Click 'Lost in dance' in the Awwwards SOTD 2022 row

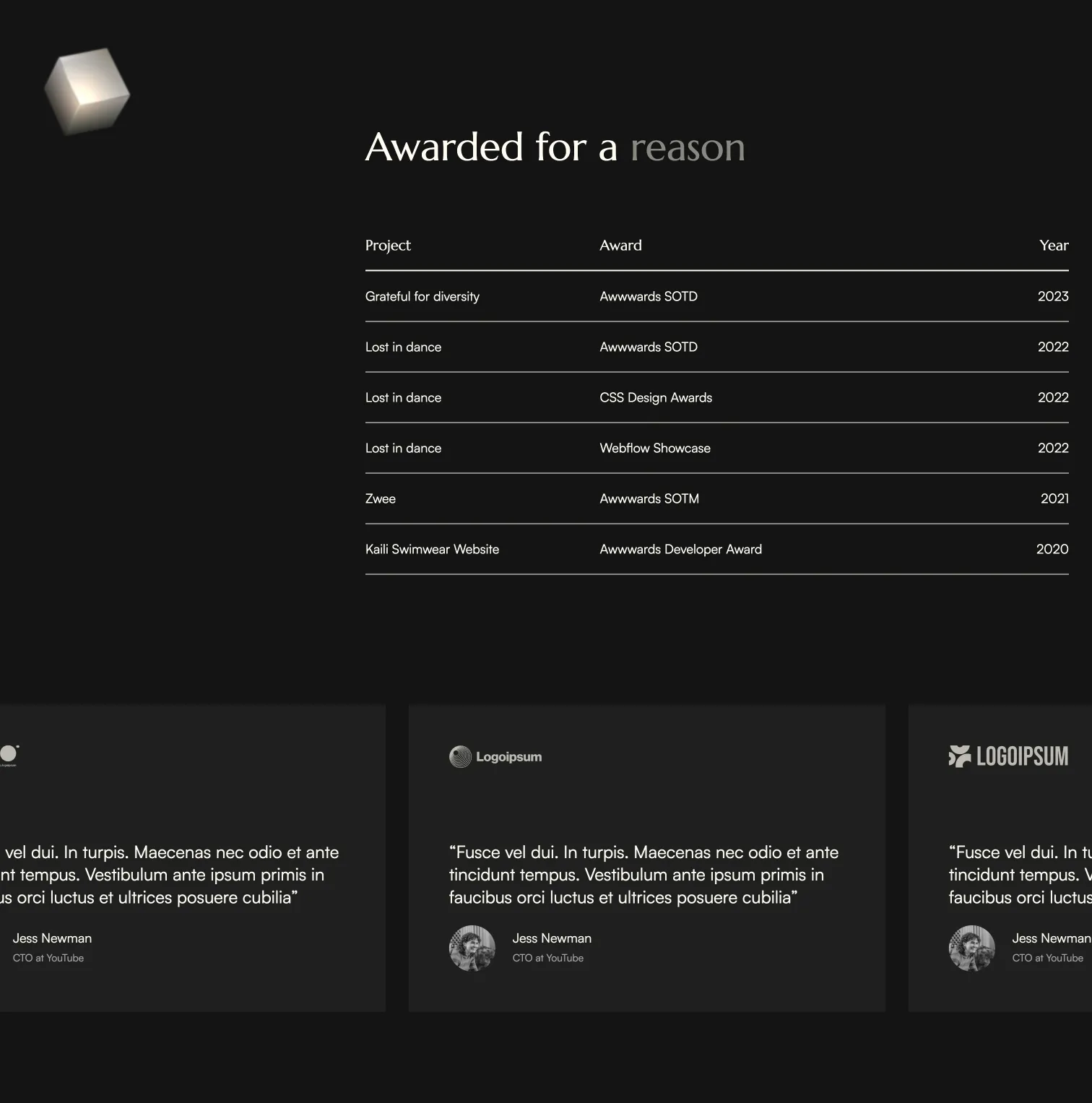[x=403, y=347]
